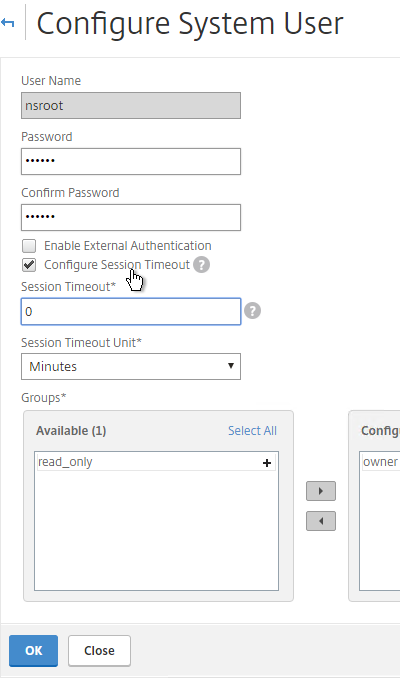Viewport: 400px width, 678px height.
Task: Click the Close button
Action: point(99,651)
